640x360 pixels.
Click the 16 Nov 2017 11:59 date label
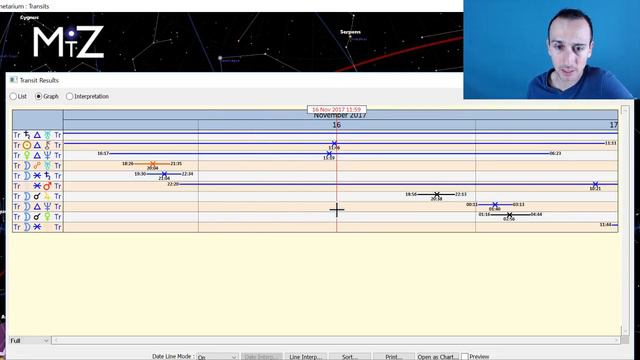point(337,109)
